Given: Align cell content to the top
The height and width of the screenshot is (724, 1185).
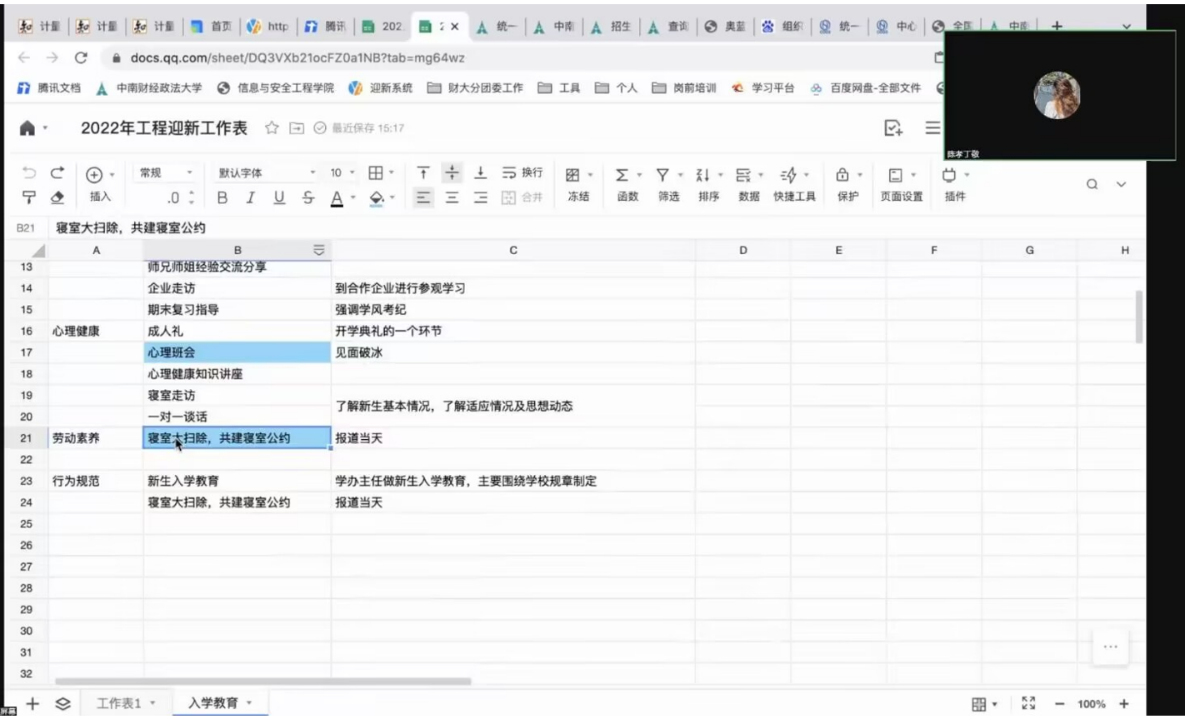Looking at the screenshot, I should [x=423, y=173].
